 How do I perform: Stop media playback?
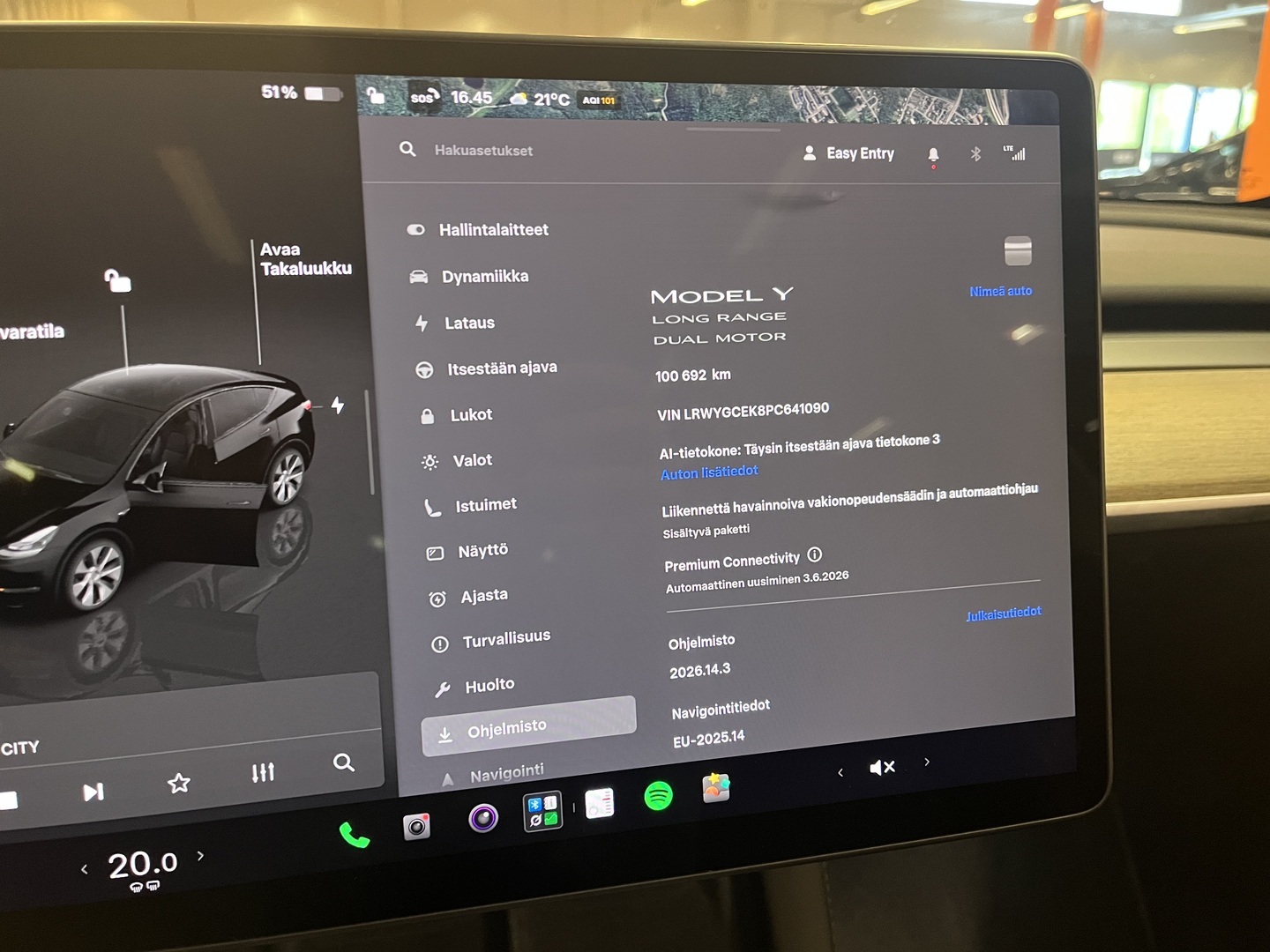(8, 800)
